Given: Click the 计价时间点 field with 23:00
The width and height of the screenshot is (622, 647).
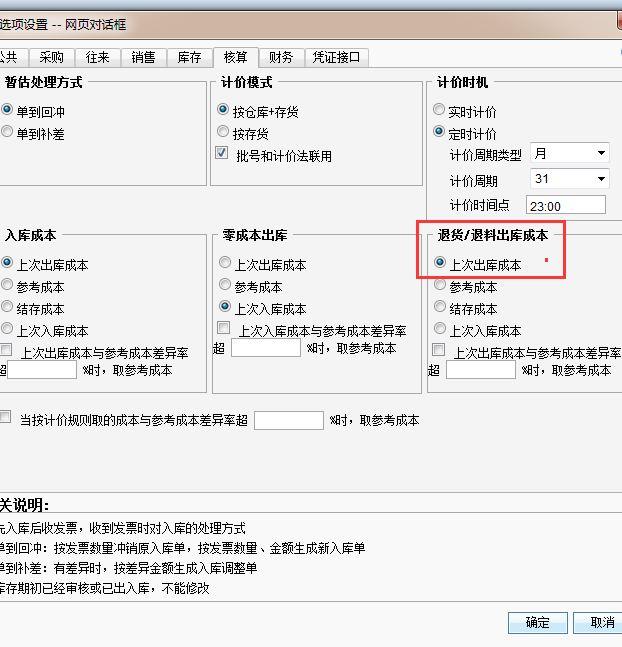Looking at the screenshot, I should coord(566,205).
